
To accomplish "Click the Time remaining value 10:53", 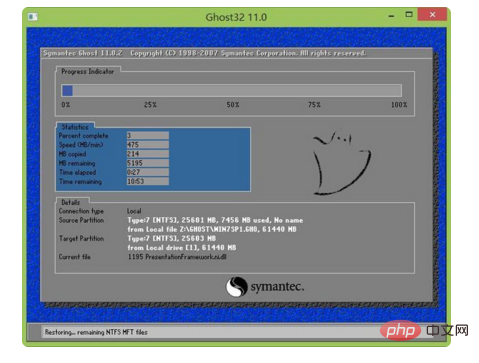I will point(148,181).
